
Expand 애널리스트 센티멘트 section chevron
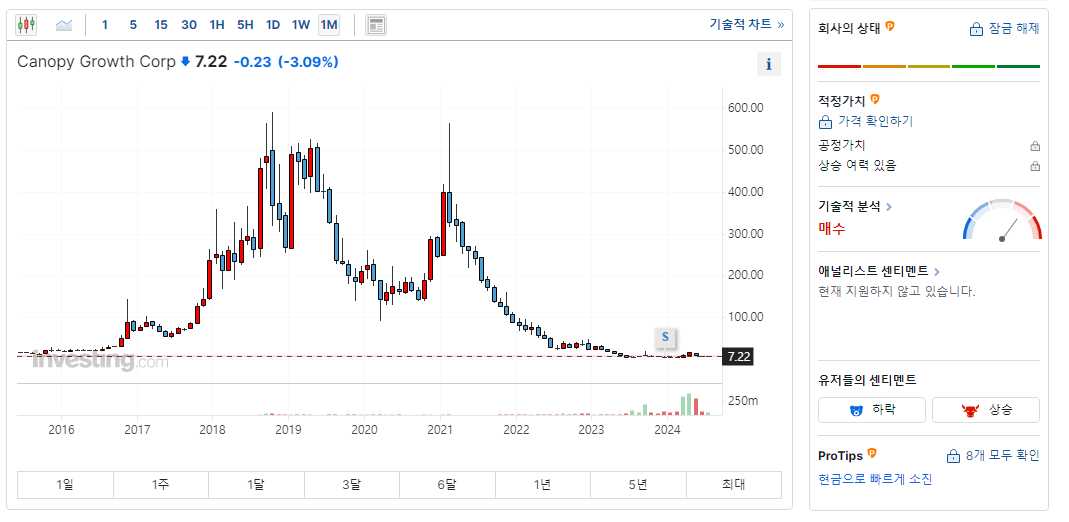tap(937, 271)
